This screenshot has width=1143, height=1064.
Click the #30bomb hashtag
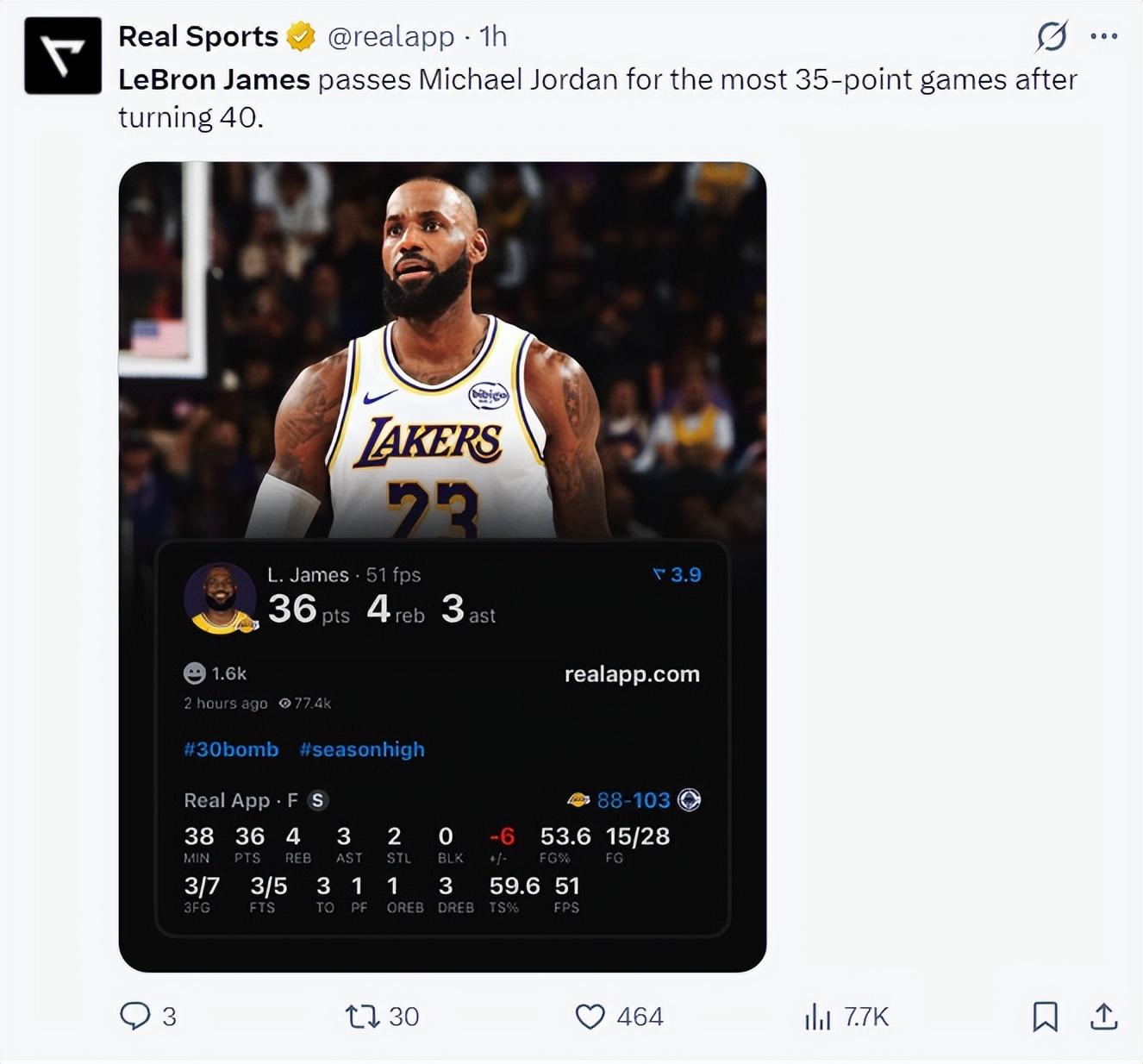click(x=231, y=749)
